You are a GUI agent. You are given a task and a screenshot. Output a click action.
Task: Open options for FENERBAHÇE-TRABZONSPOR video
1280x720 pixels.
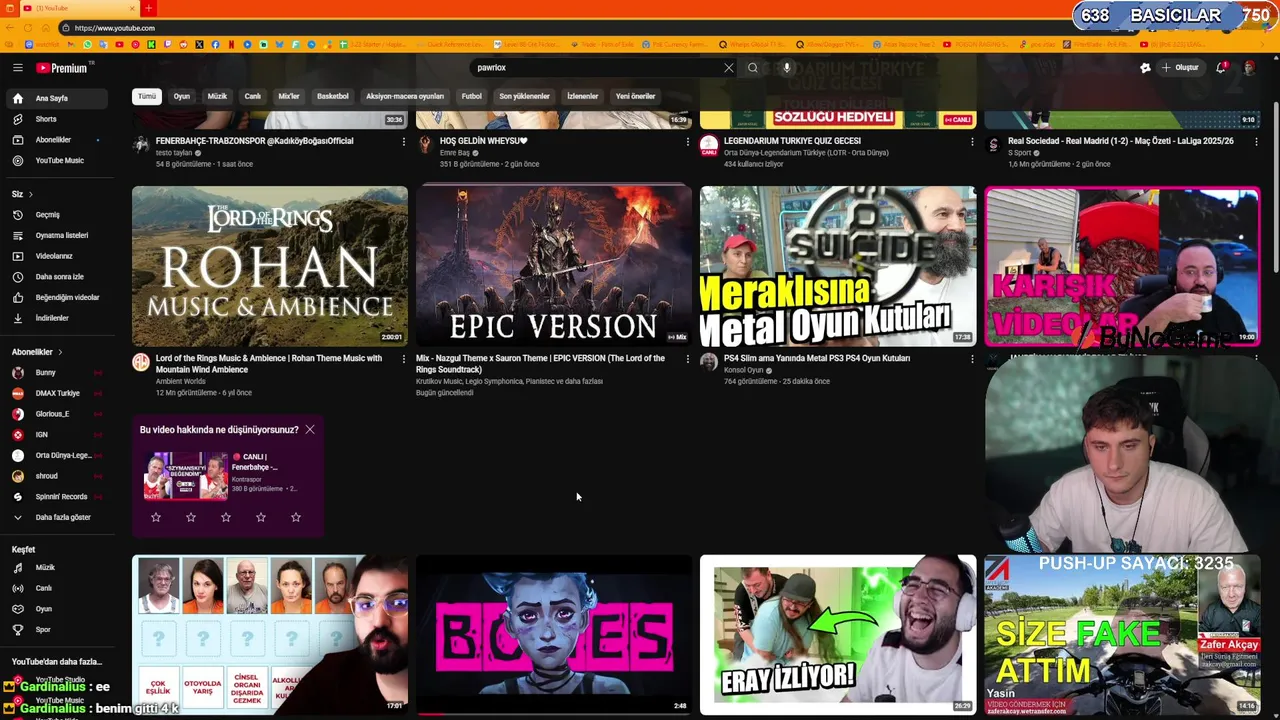(x=403, y=142)
